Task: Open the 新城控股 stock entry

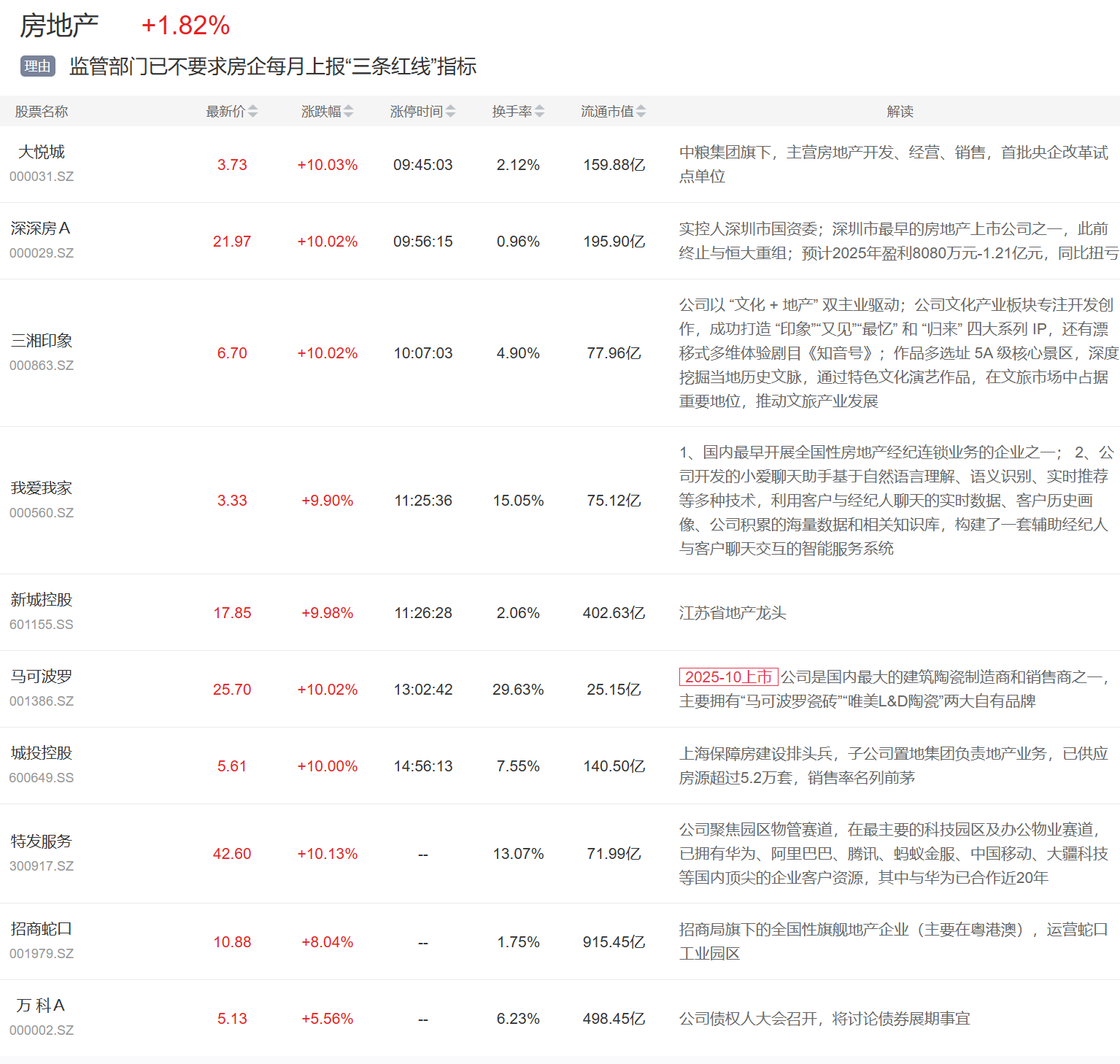Action: [42, 600]
